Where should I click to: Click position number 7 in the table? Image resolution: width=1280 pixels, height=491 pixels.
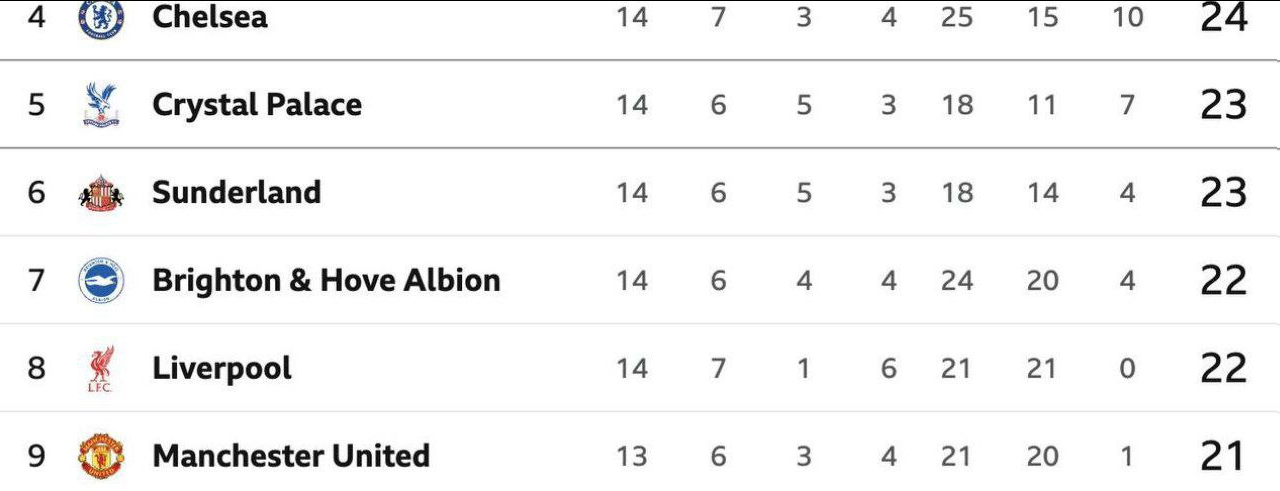click(x=37, y=281)
